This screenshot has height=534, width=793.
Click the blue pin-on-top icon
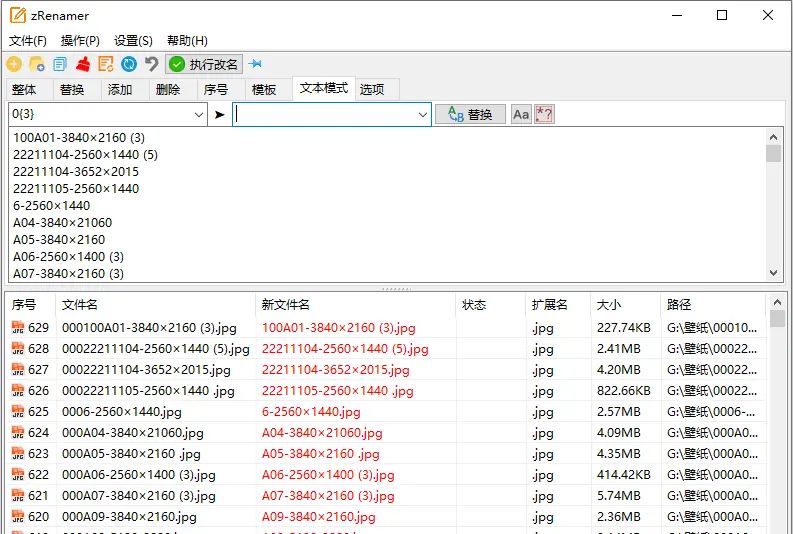[256, 64]
